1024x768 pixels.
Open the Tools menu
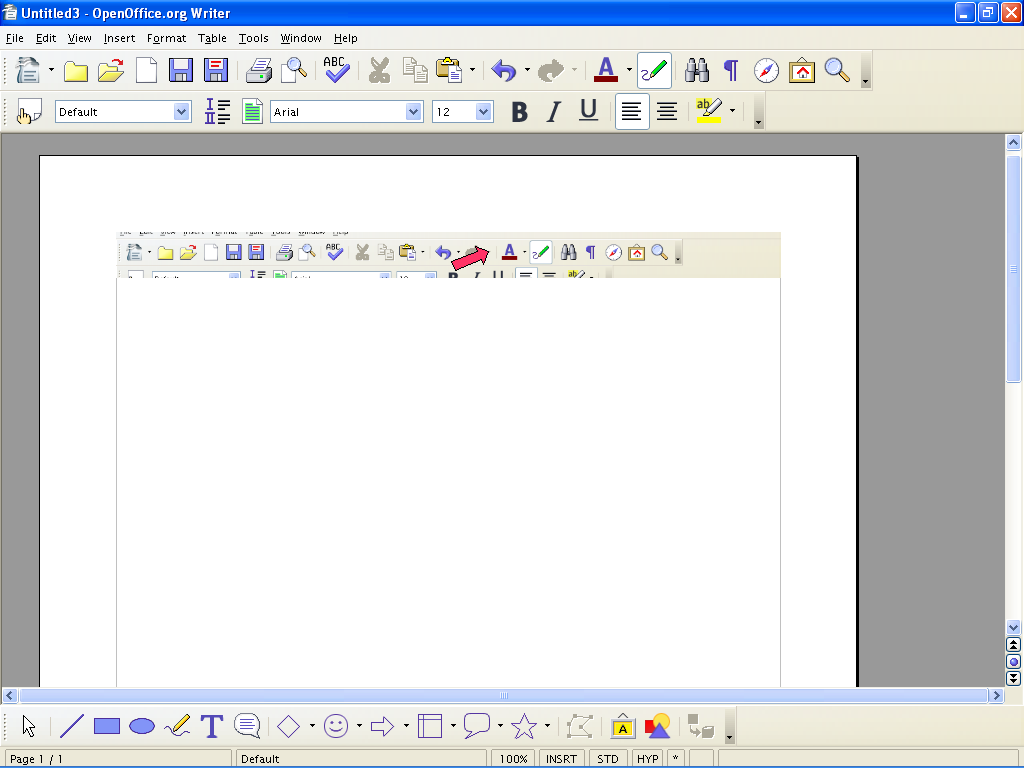[253, 38]
